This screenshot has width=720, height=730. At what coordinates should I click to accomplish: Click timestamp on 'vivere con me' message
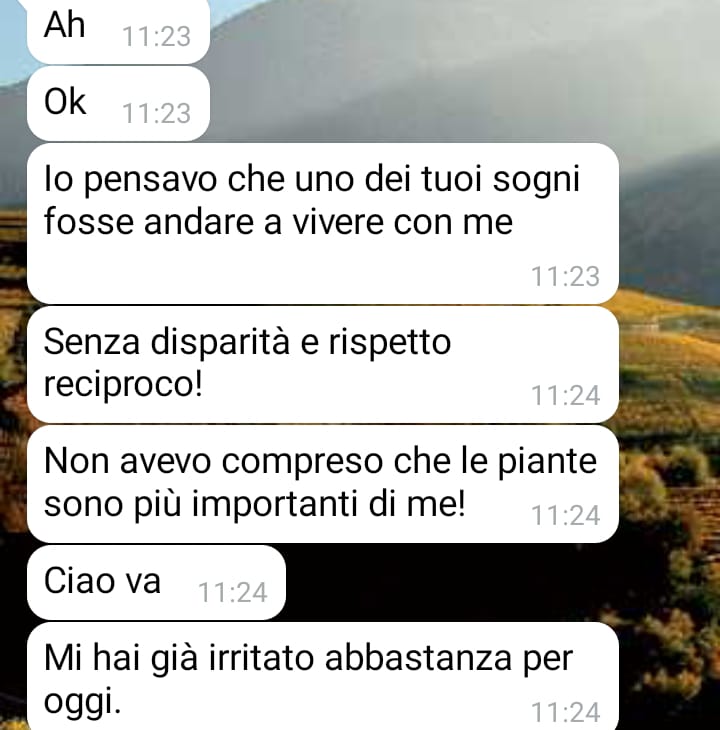565,276
